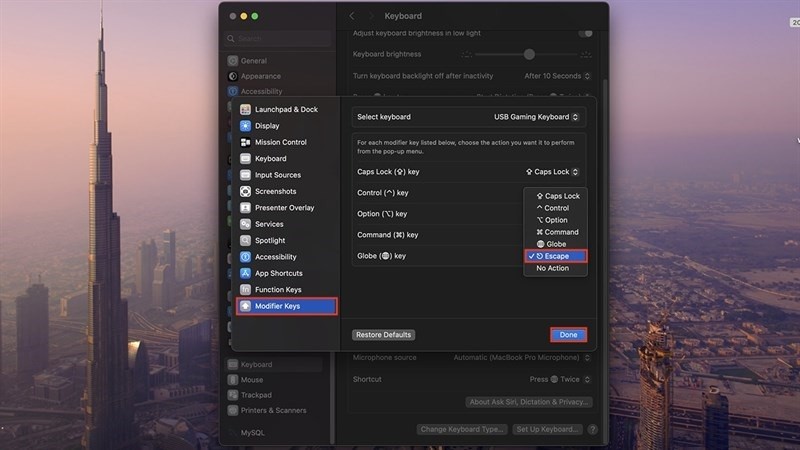Select the Mission Control icon
Screen dimensions: 800x450
click(x=245, y=142)
